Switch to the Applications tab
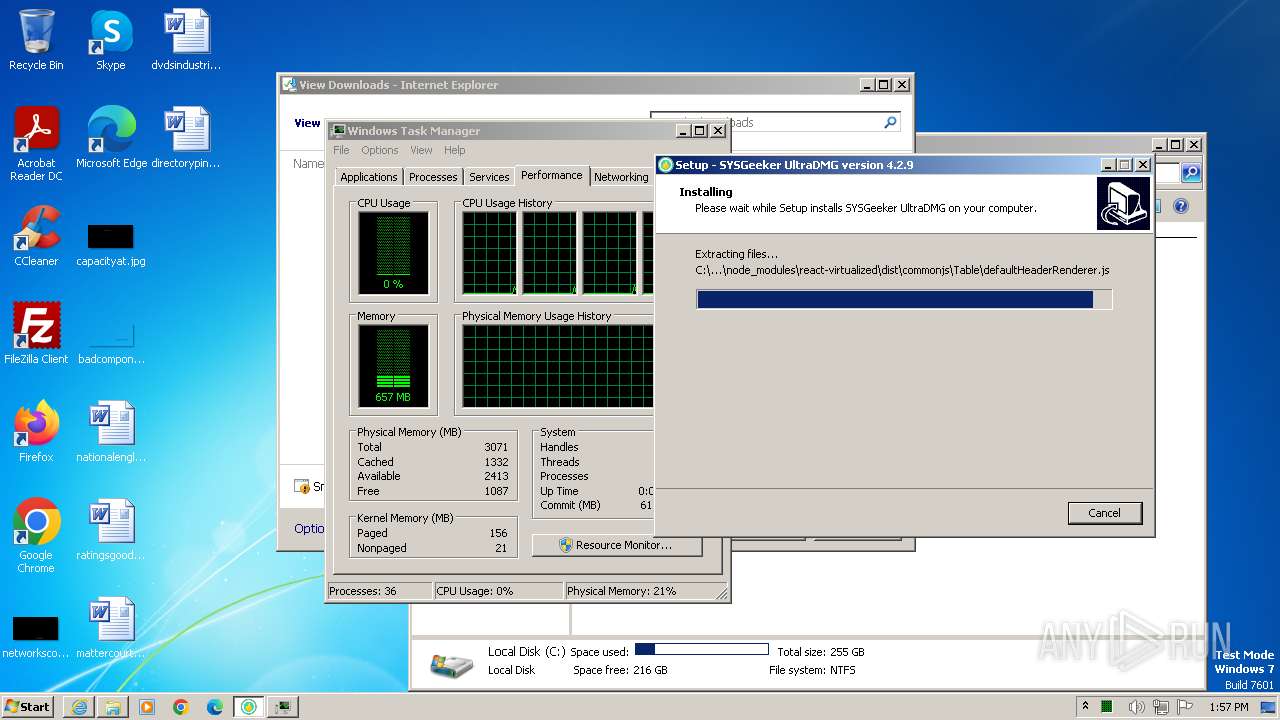Image resolution: width=1280 pixels, height=720 pixels. coord(369,177)
